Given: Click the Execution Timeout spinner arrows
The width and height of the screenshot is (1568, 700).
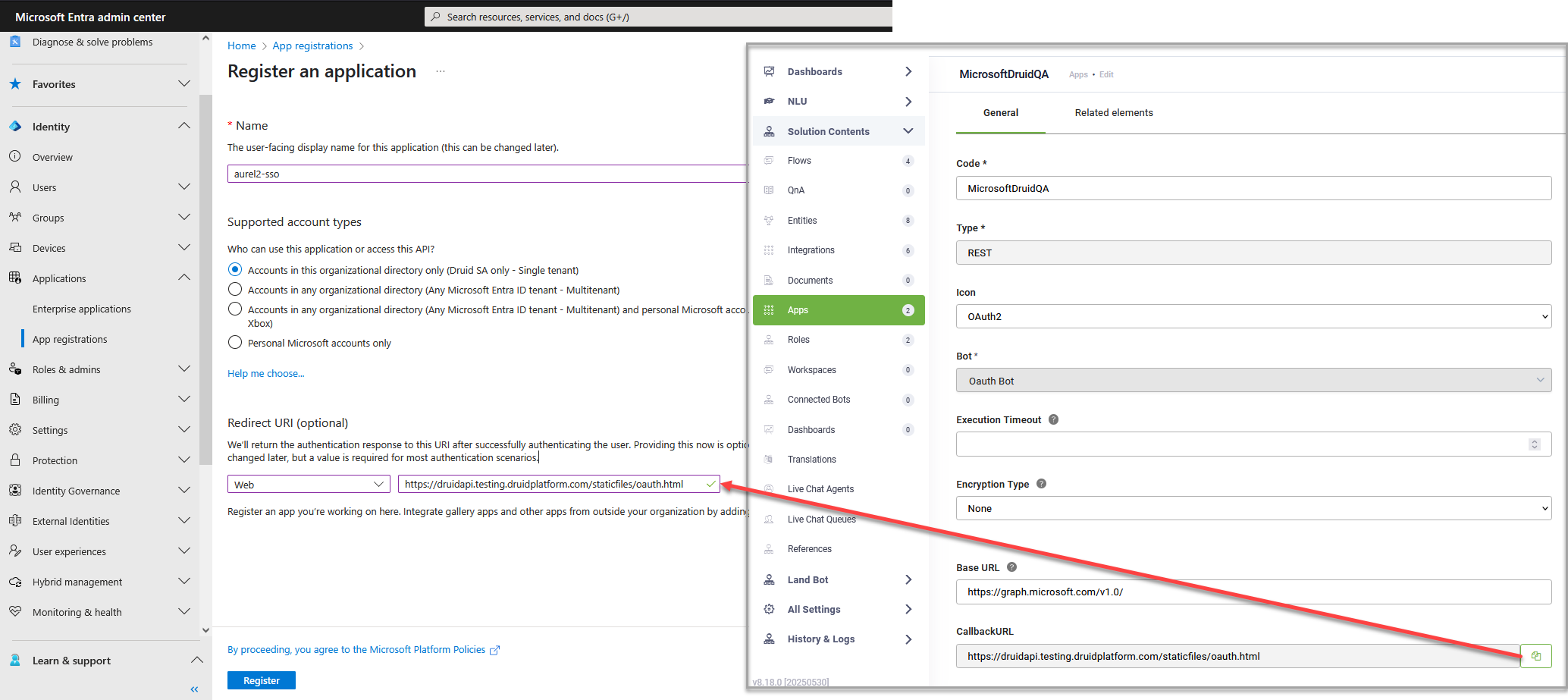Looking at the screenshot, I should coord(1535,444).
